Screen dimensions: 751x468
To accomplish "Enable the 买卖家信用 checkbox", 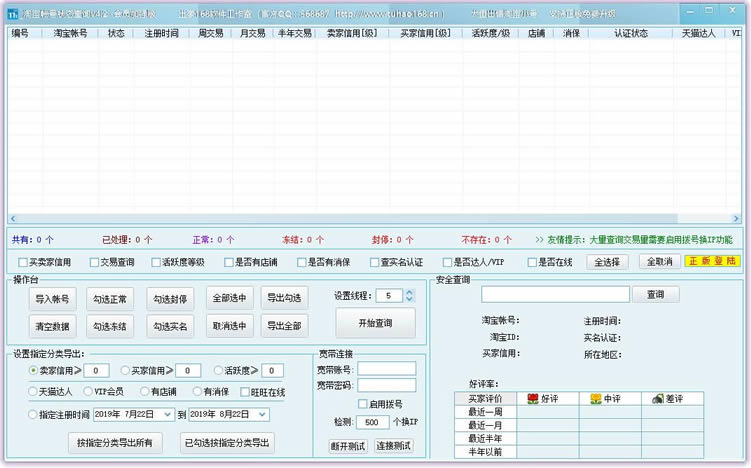I will click(23, 262).
